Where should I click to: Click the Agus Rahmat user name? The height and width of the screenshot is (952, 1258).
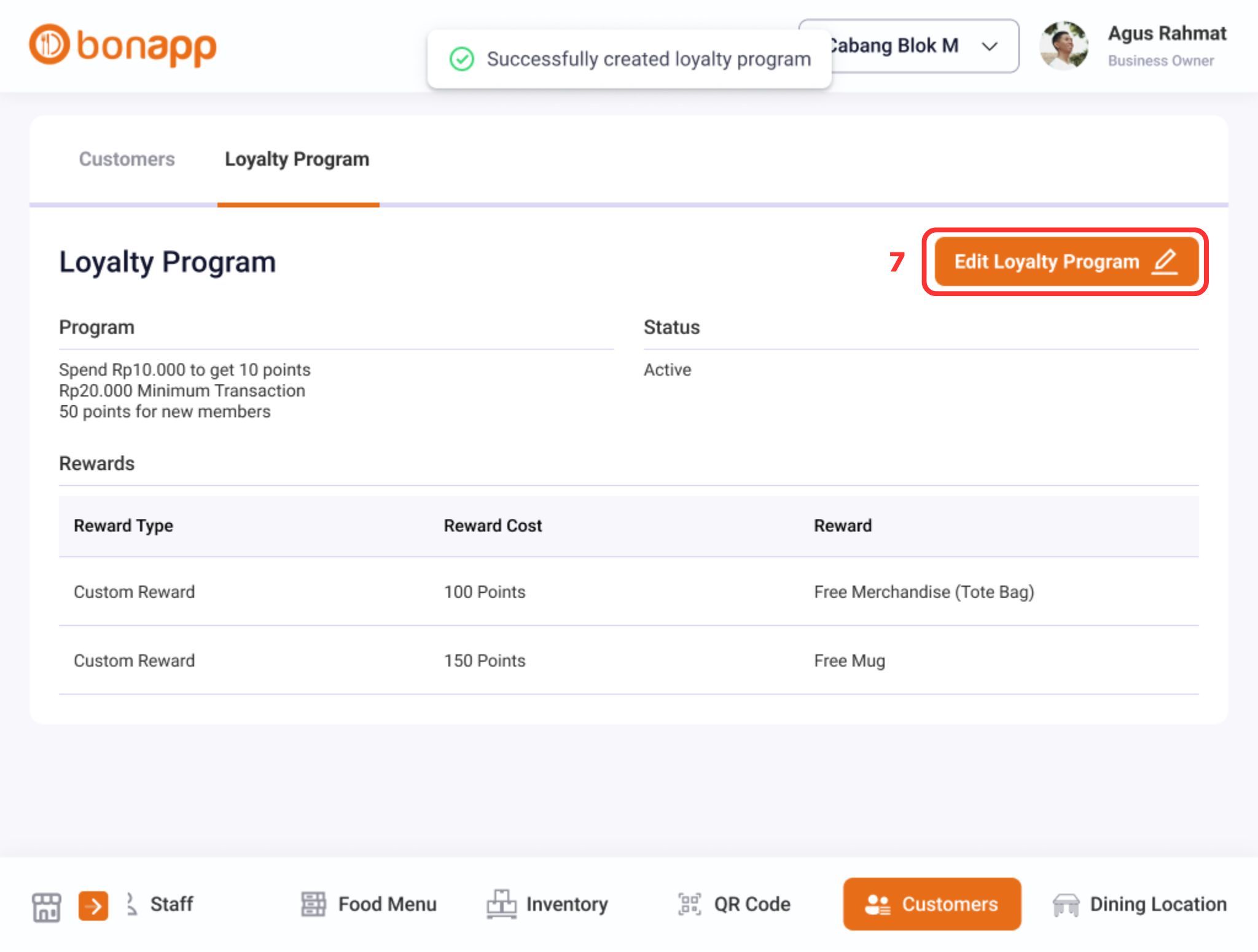click(x=1167, y=33)
